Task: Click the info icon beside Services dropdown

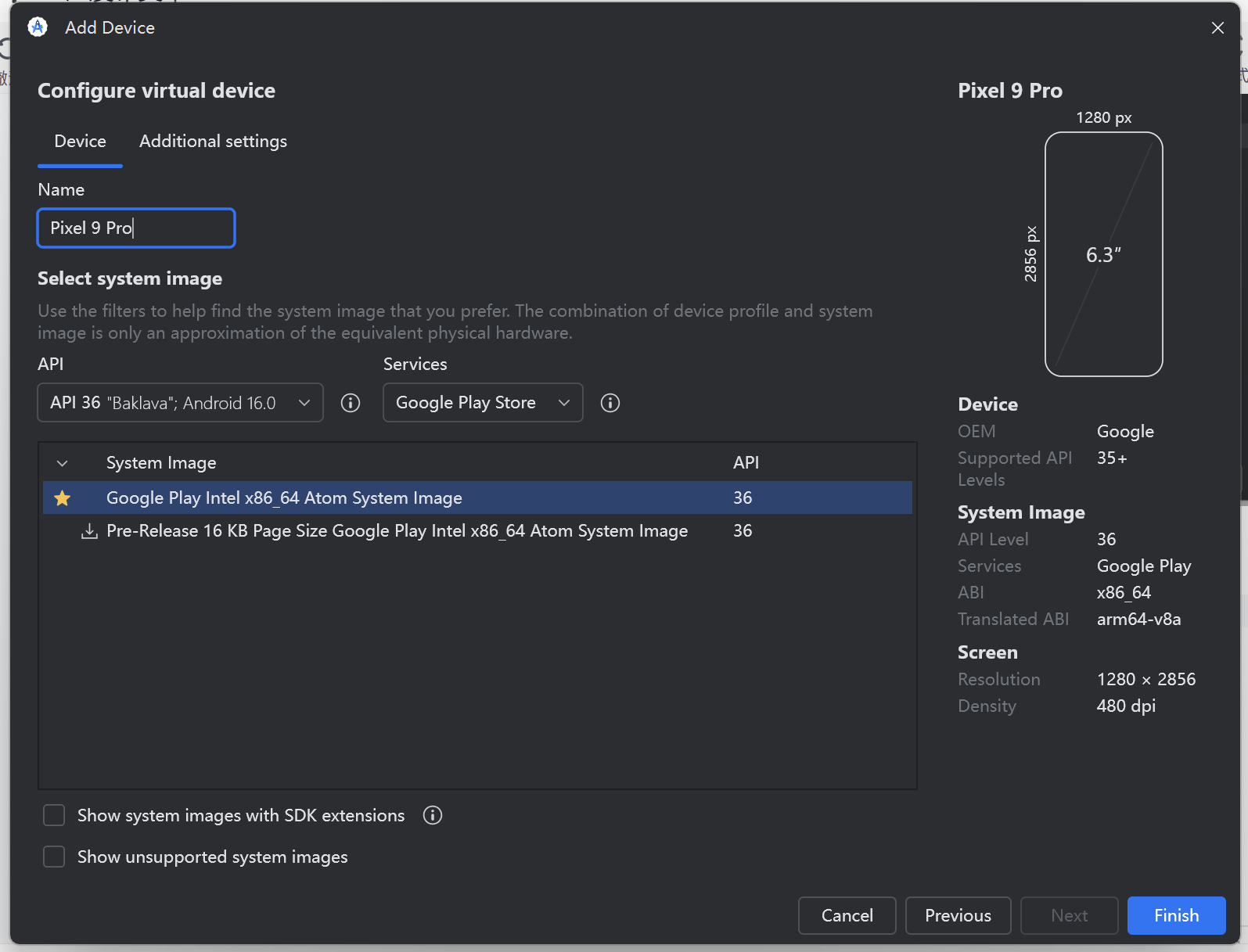Action: [610, 403]
